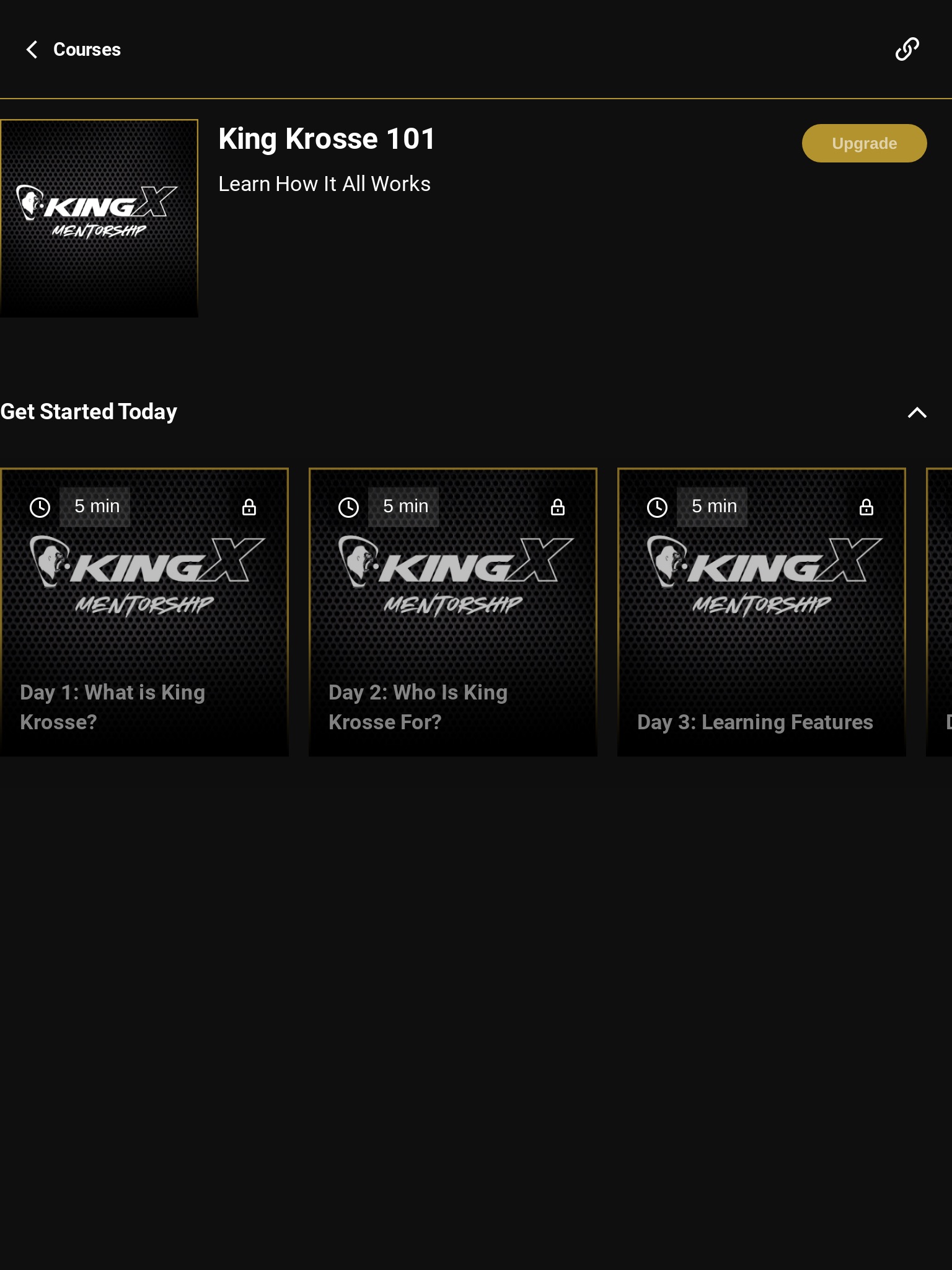The width and height of the screenshot is (952, 1270).
Task: Tap the gold Upgrade button
Action: [x=864, y=143]
